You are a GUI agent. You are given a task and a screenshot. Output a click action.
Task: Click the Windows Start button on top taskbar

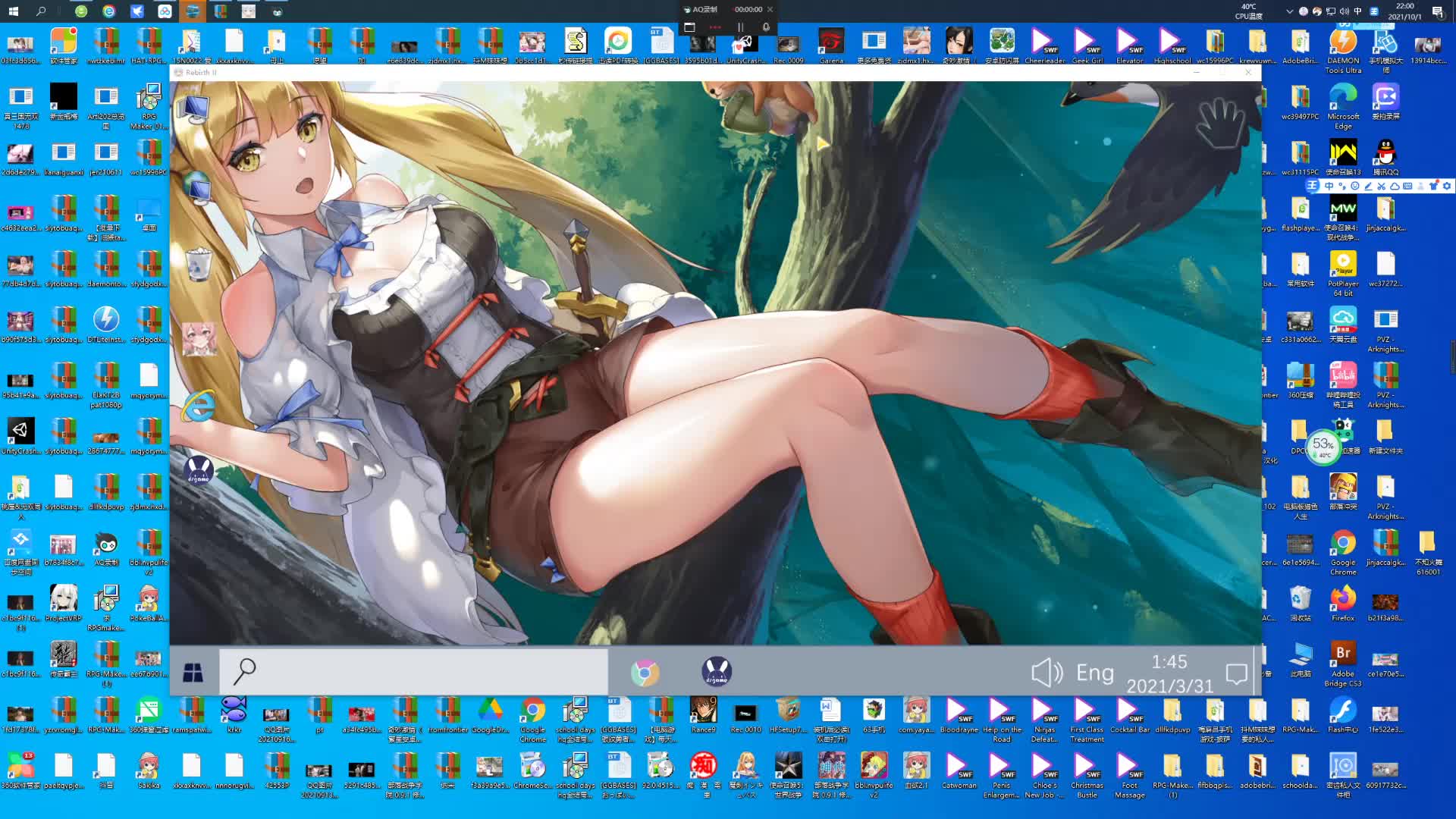13,11
